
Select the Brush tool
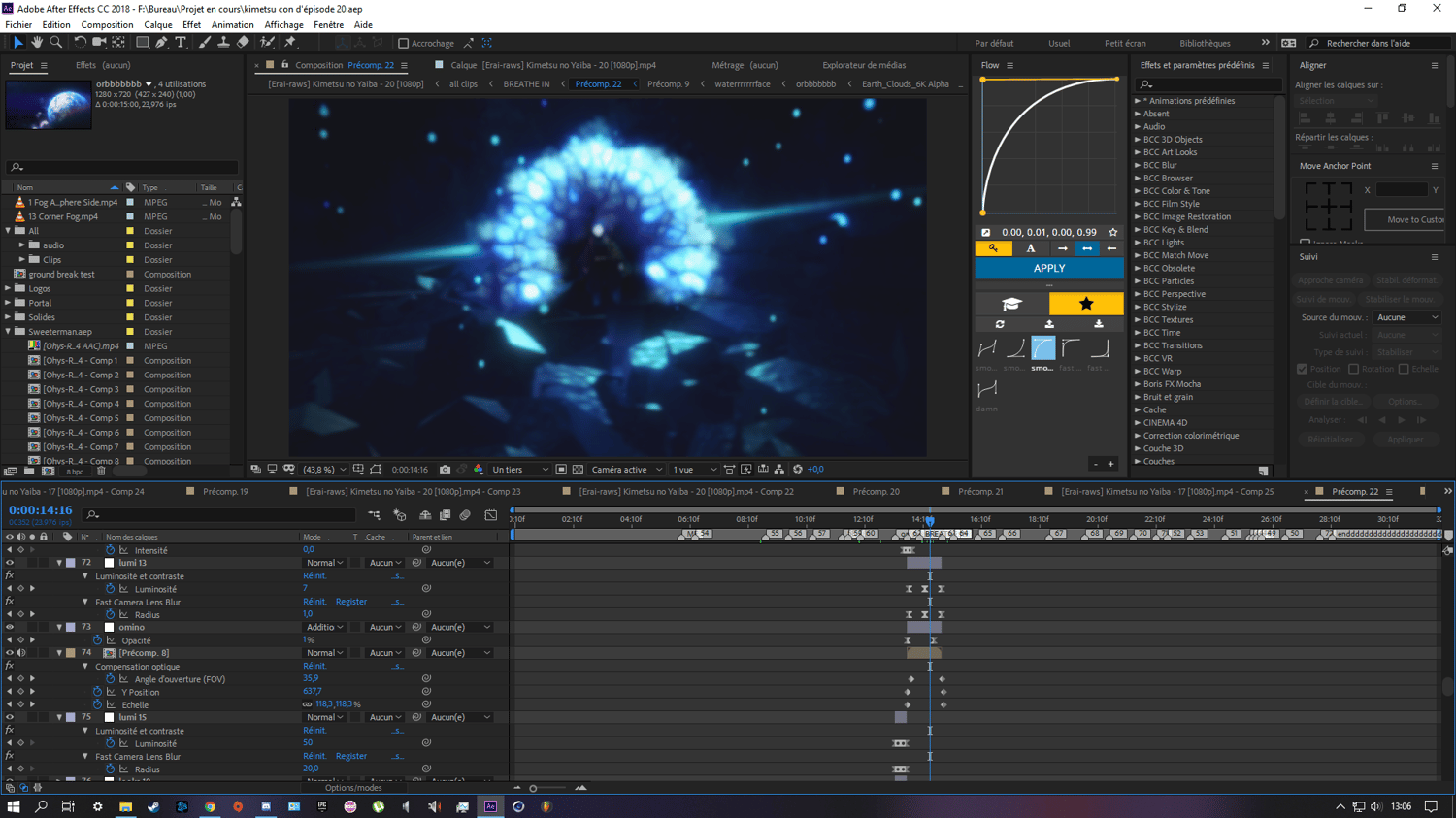pos(204,43)
